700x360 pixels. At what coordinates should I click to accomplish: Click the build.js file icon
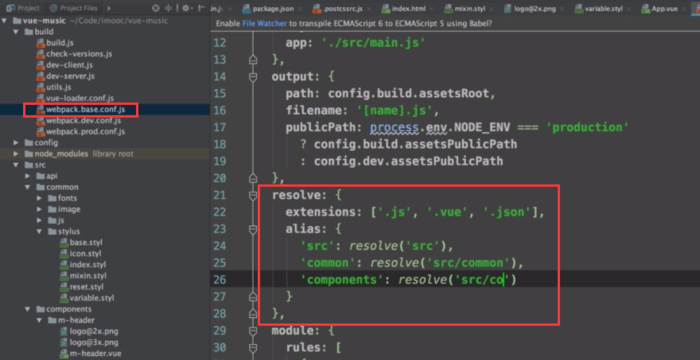(x=41, y=43)
